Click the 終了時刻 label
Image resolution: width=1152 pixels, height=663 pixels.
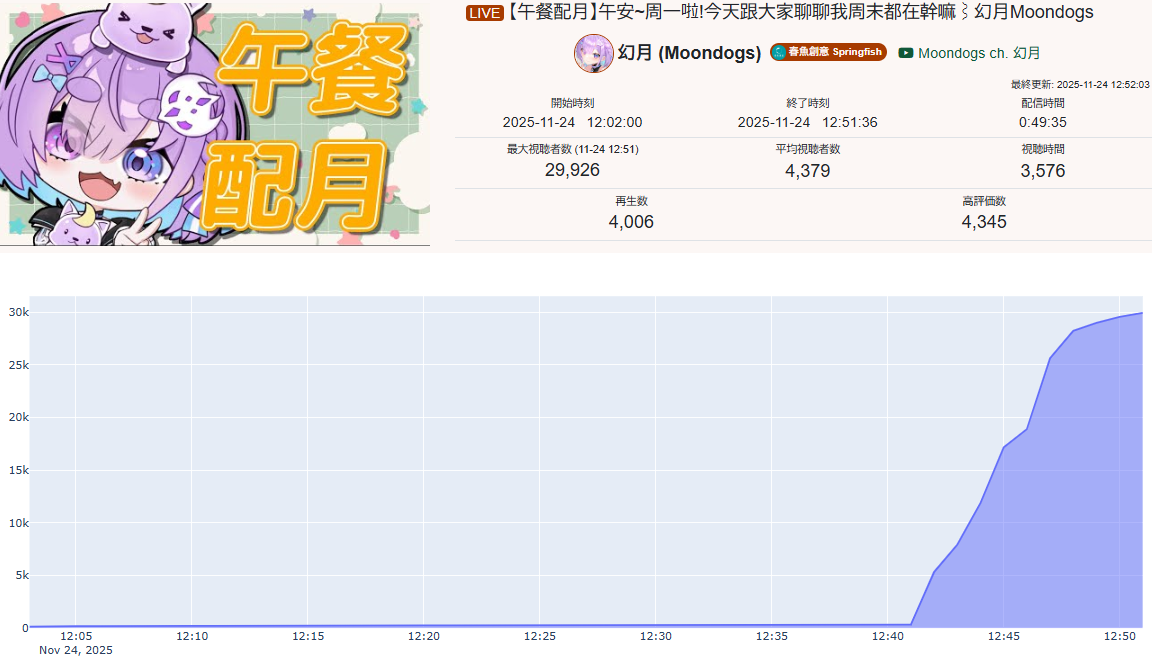807,103
